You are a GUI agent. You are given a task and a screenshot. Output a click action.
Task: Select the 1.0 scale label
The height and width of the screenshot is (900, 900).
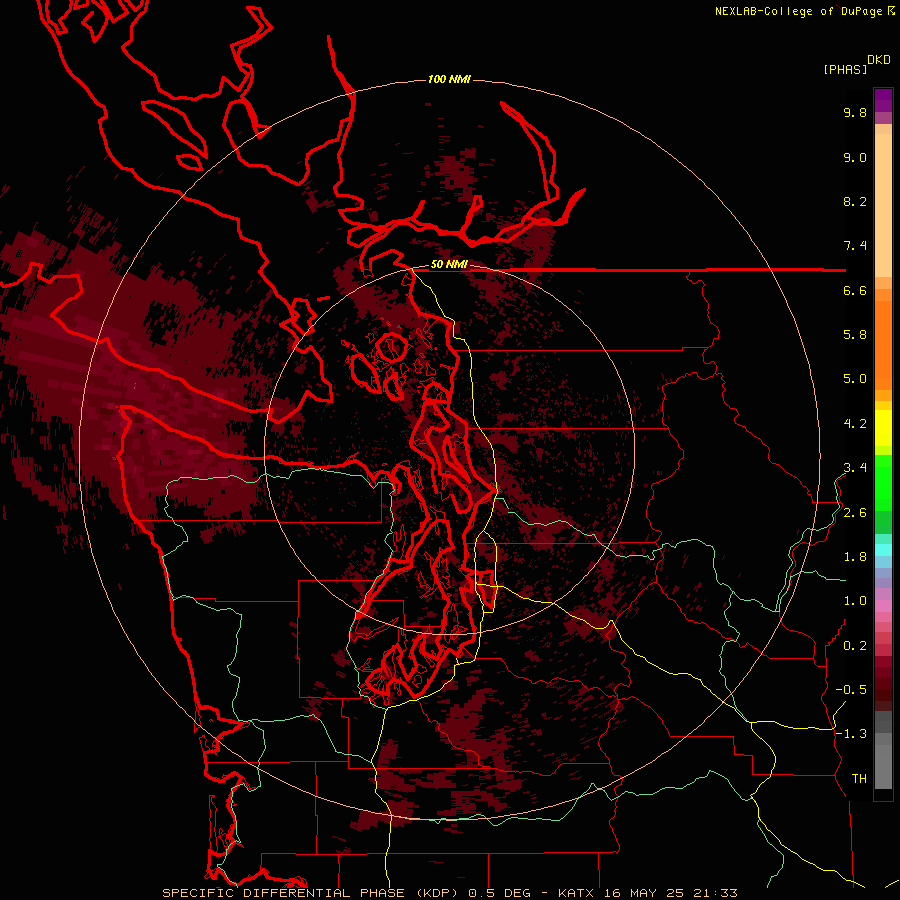(x=855, y=601)
